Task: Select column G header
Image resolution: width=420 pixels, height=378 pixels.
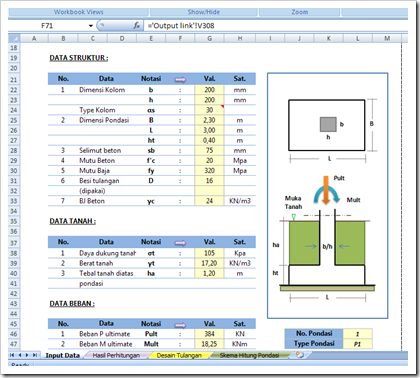Action: pyautogui.click(x=209, y=38)
